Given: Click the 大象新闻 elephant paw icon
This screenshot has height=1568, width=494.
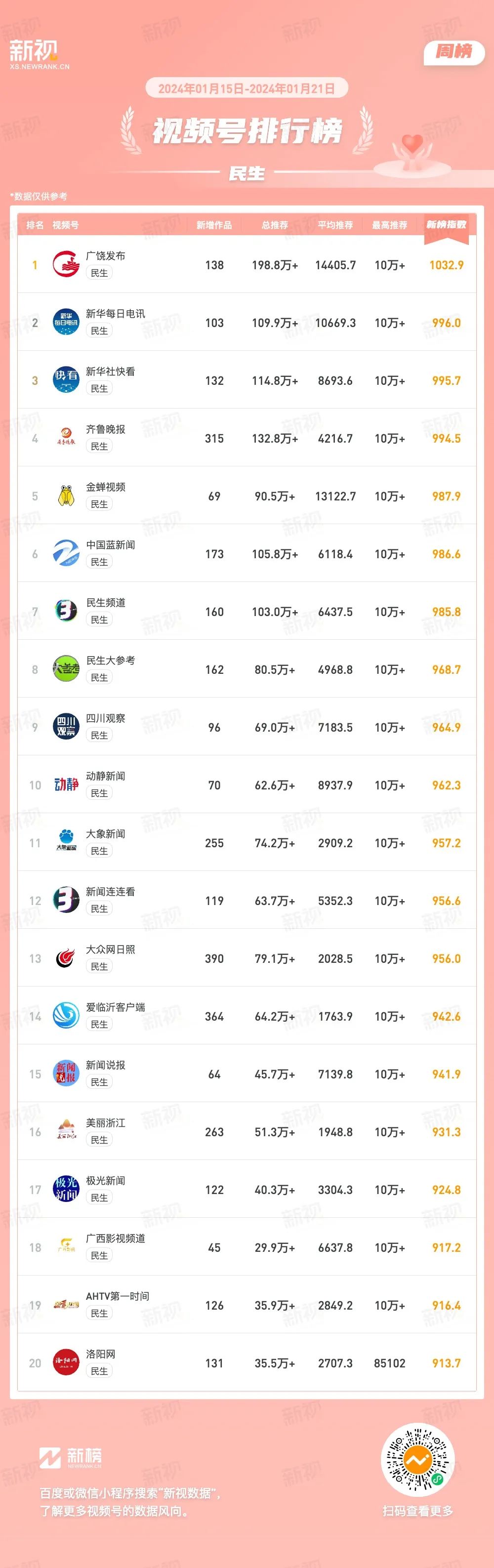Looking at the screenshot, I should click(x=66, y=842).
